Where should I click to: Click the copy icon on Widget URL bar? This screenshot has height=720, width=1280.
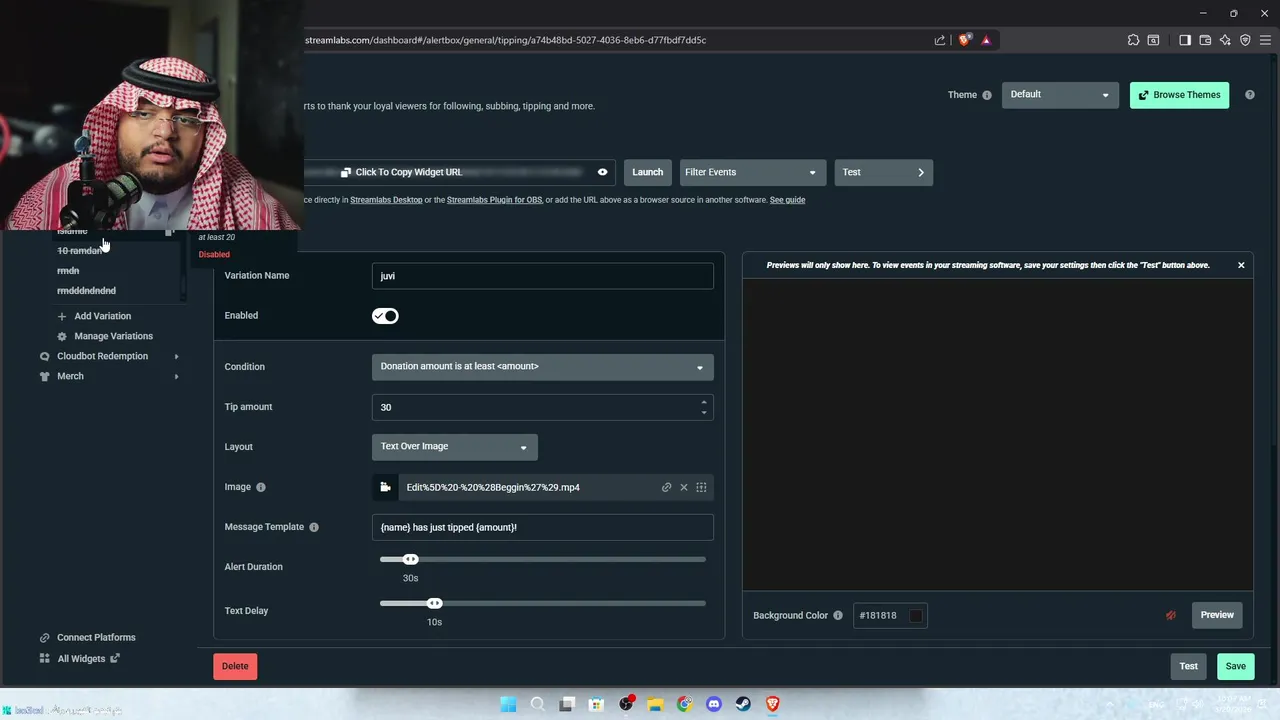click(346, 172)
